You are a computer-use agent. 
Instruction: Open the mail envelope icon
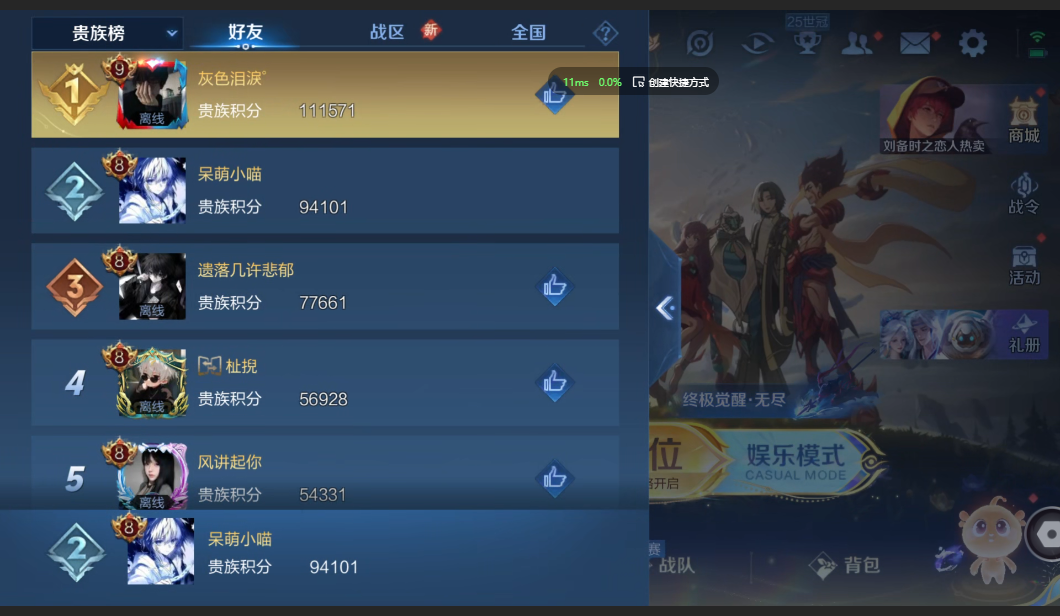(x=915, y=44)
